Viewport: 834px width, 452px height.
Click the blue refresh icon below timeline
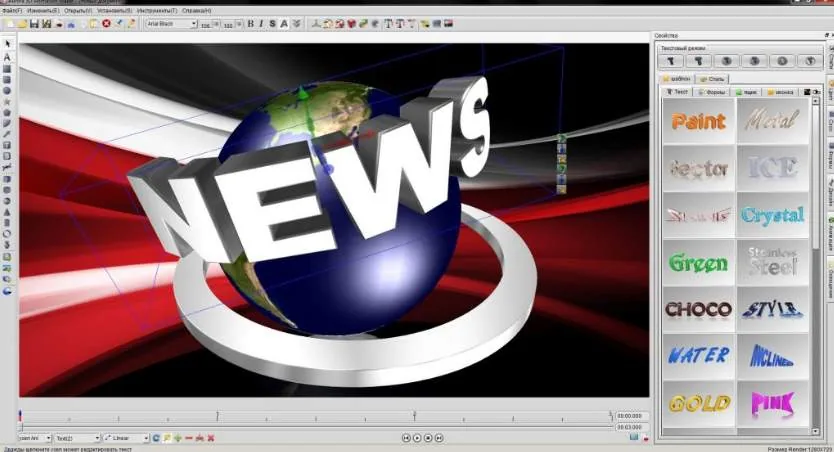pos(156,438)
